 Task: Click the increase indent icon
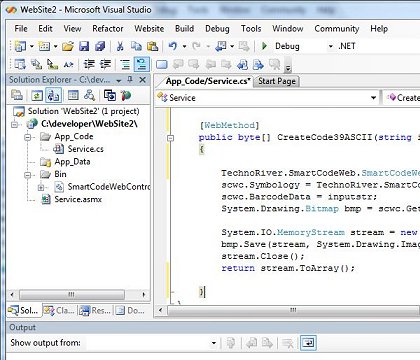(105, 64)
